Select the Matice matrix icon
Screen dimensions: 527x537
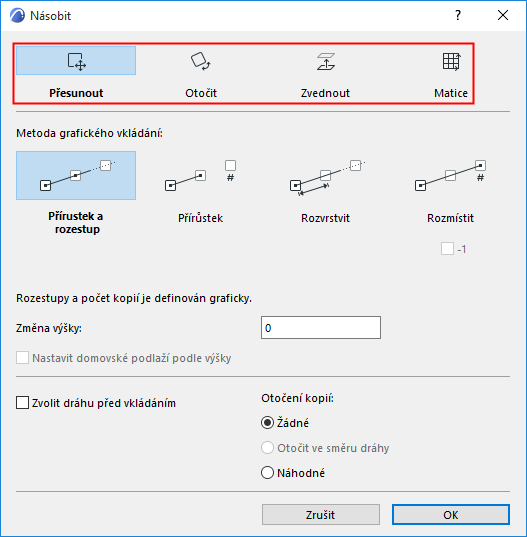(452, 62)
